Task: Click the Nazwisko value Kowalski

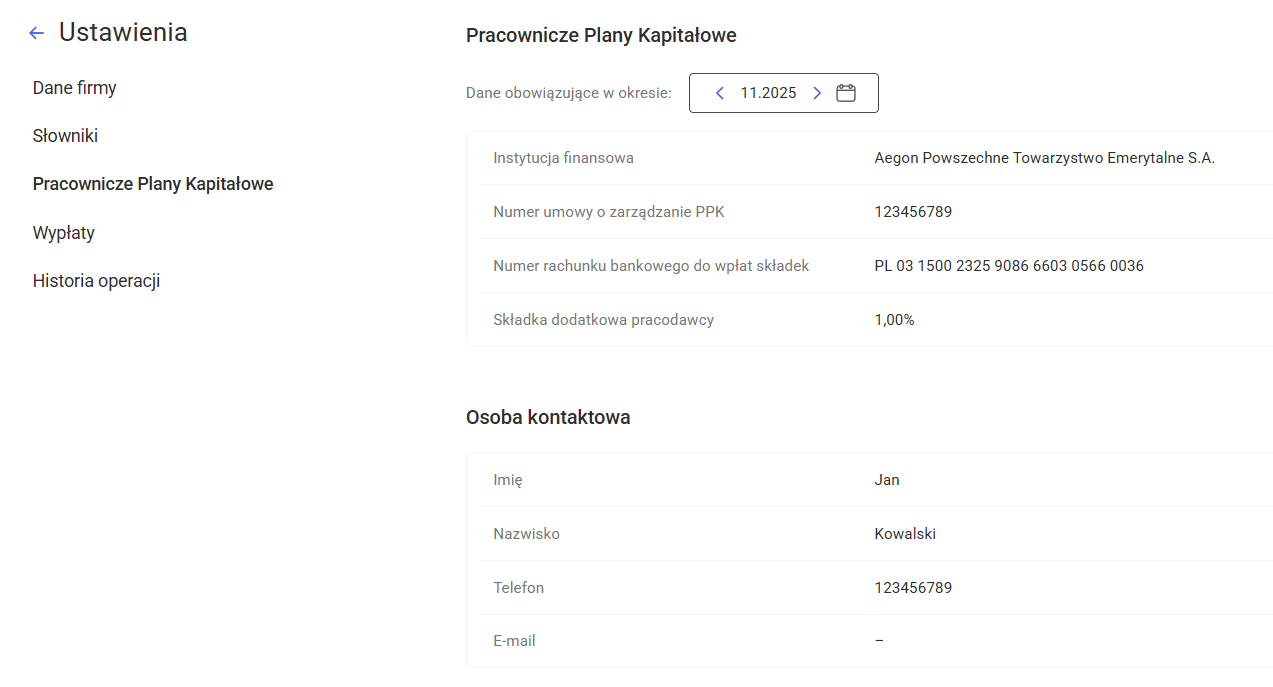Action: tap(905, 534)
